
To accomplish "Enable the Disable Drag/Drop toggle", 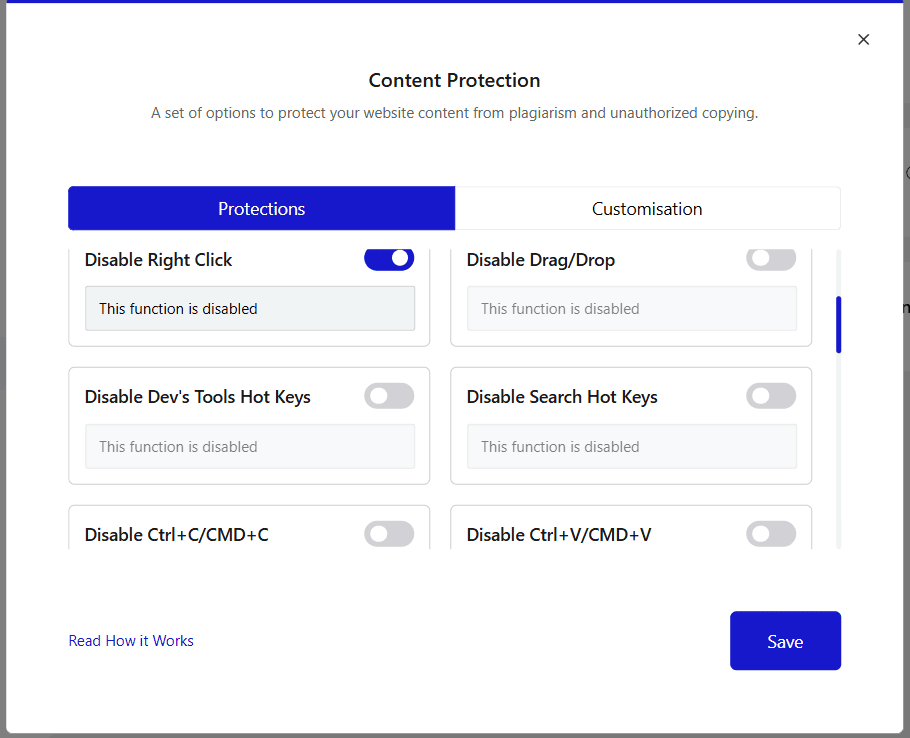I will tap(771, 259).
